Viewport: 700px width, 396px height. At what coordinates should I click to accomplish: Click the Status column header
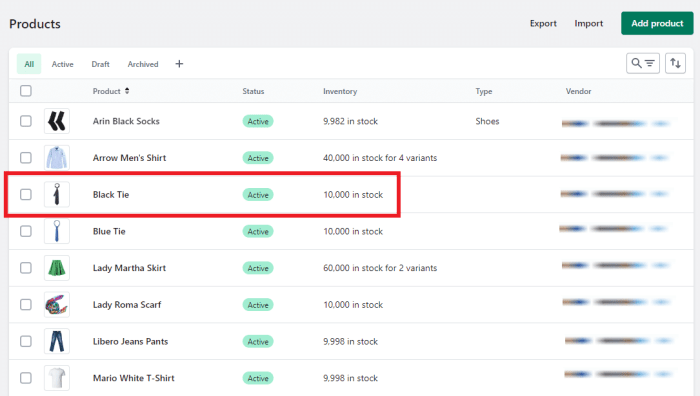tap(253, 91)
